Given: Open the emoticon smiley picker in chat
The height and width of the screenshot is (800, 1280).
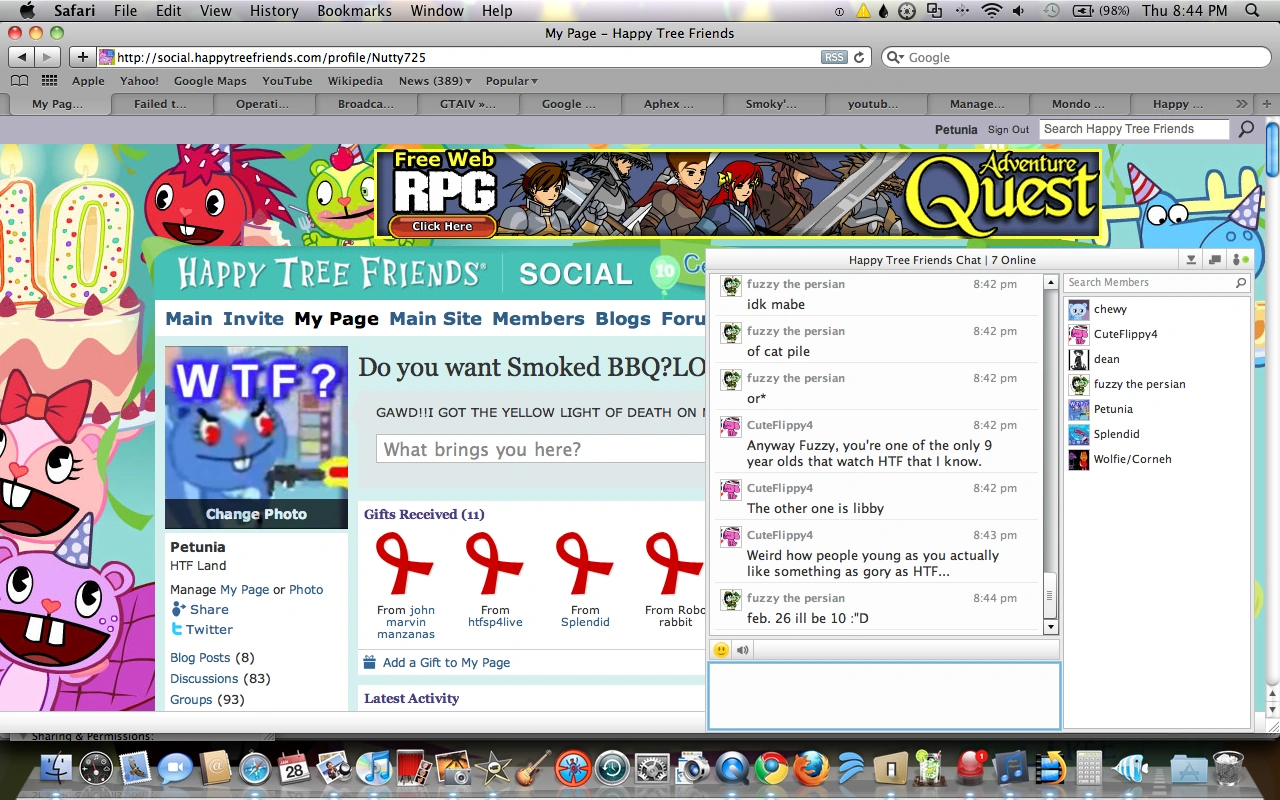Looking at the screenshot, I should coord(721,650).
